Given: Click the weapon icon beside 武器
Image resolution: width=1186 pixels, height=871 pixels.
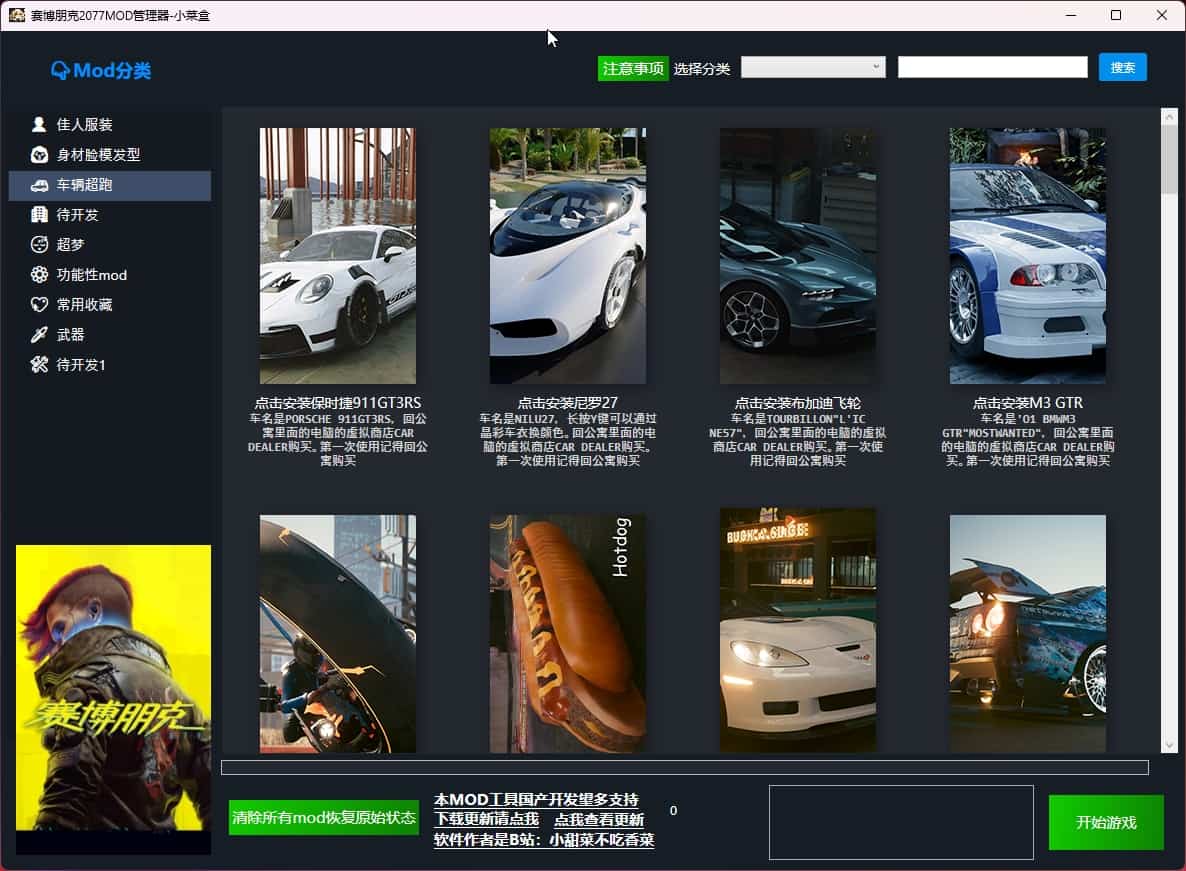Looking at the screenshot, I should tap(39, 335).
